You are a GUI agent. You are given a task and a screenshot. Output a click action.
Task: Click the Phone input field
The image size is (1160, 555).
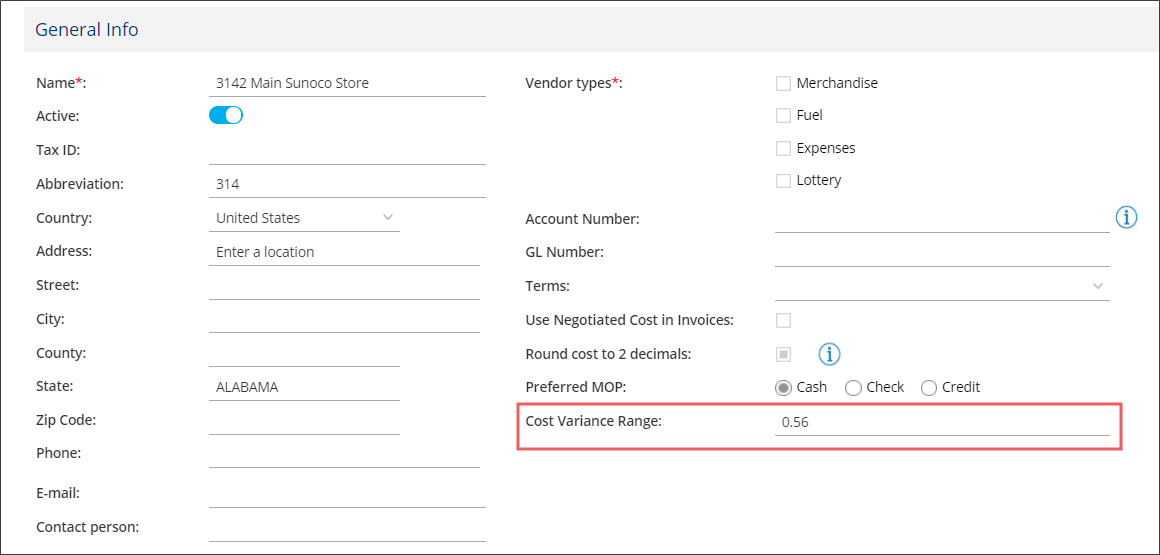coord(345,454)
